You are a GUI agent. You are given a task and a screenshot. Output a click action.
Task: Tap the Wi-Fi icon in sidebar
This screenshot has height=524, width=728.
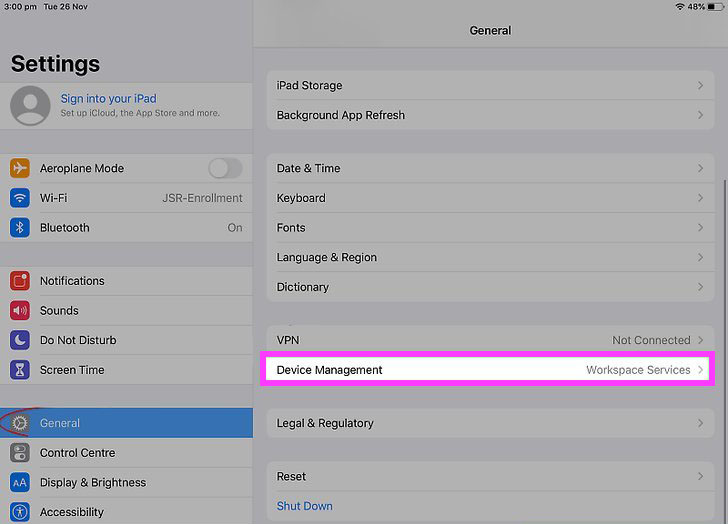point(20,198)
